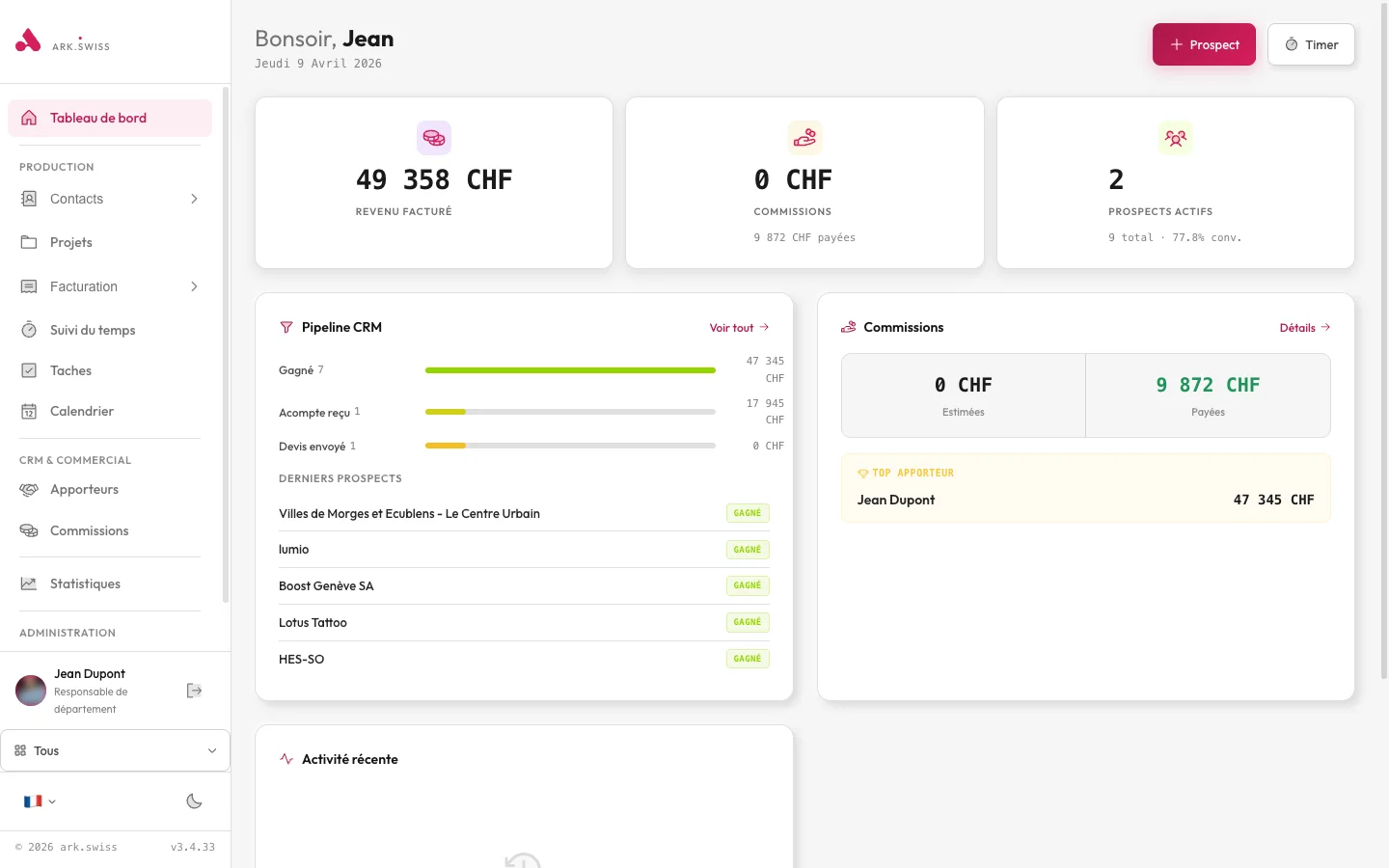This screenshot has width=1389, height=868.
Task: Open Détails in the Commissions panel
Action: pyautogui.click(x=1304, y=328)
